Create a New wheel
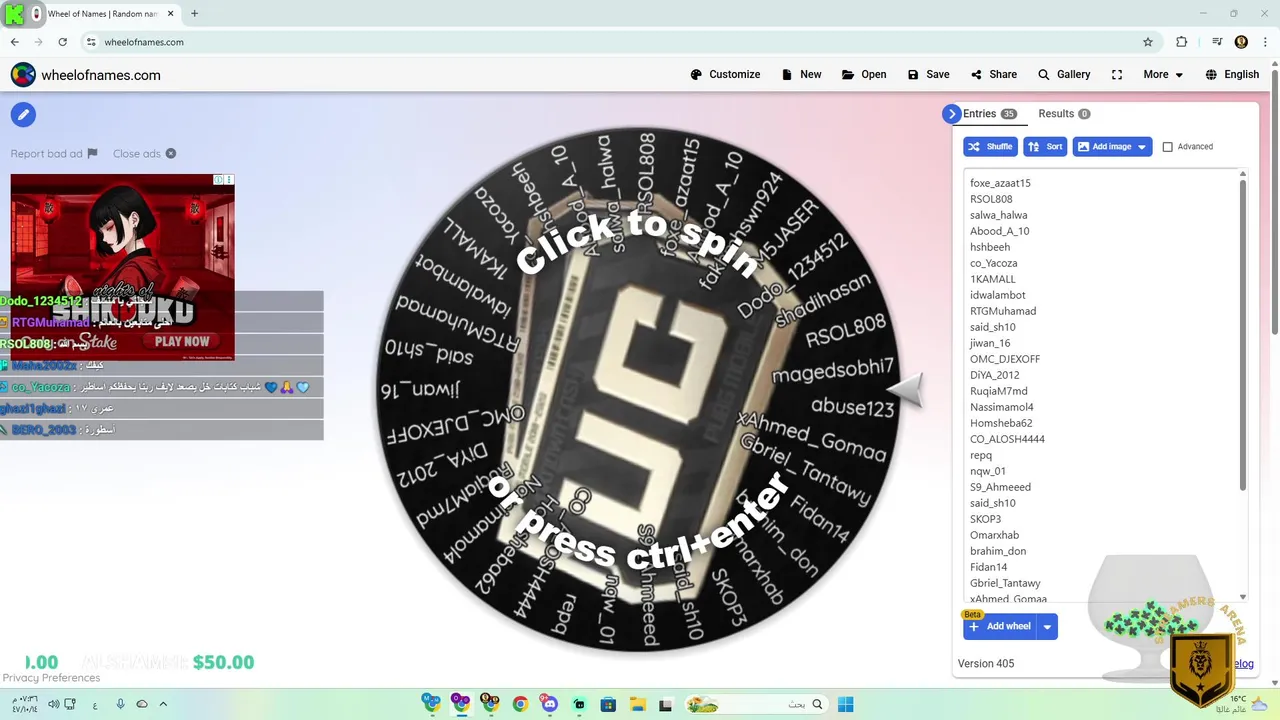Image resolution: width=1280 pixels, height=720 pixels. 801,74
